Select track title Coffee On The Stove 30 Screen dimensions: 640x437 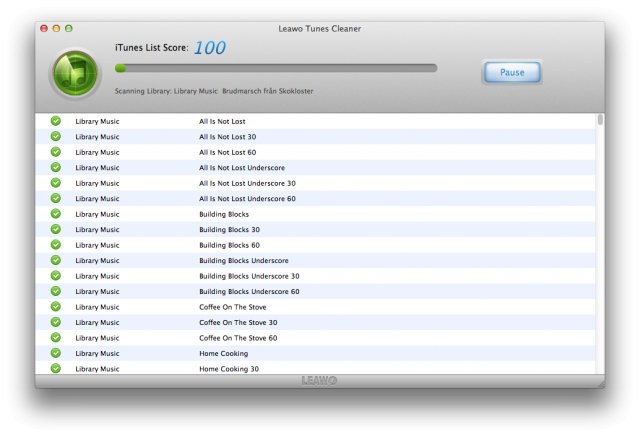[238, 322]
